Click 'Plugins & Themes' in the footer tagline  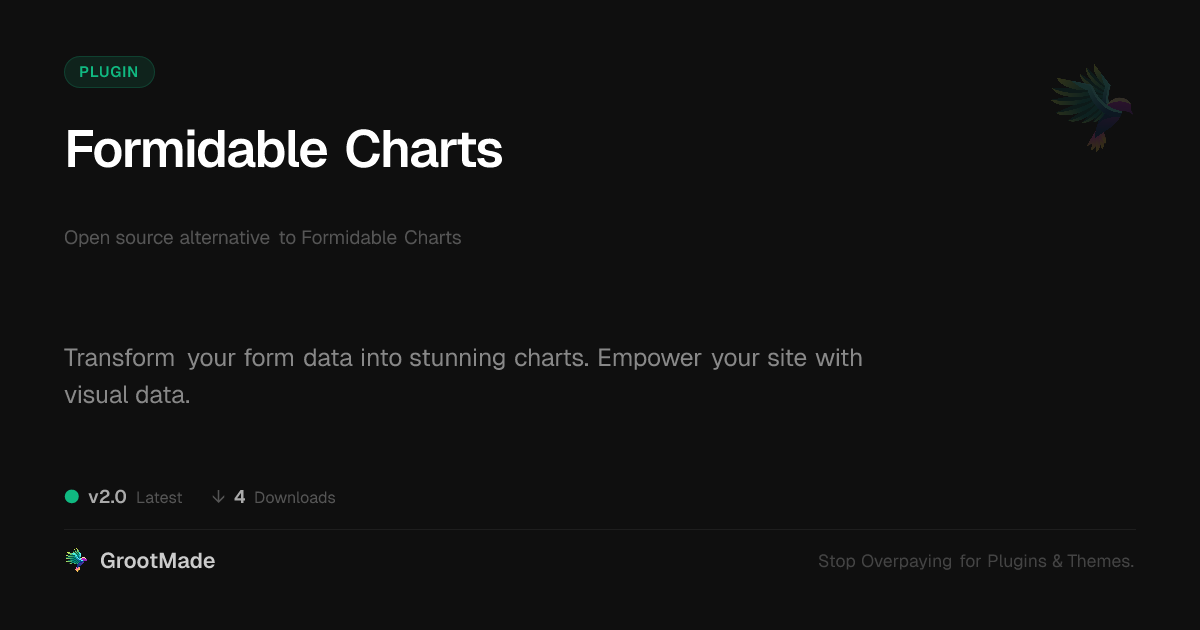coord(1060,562)
